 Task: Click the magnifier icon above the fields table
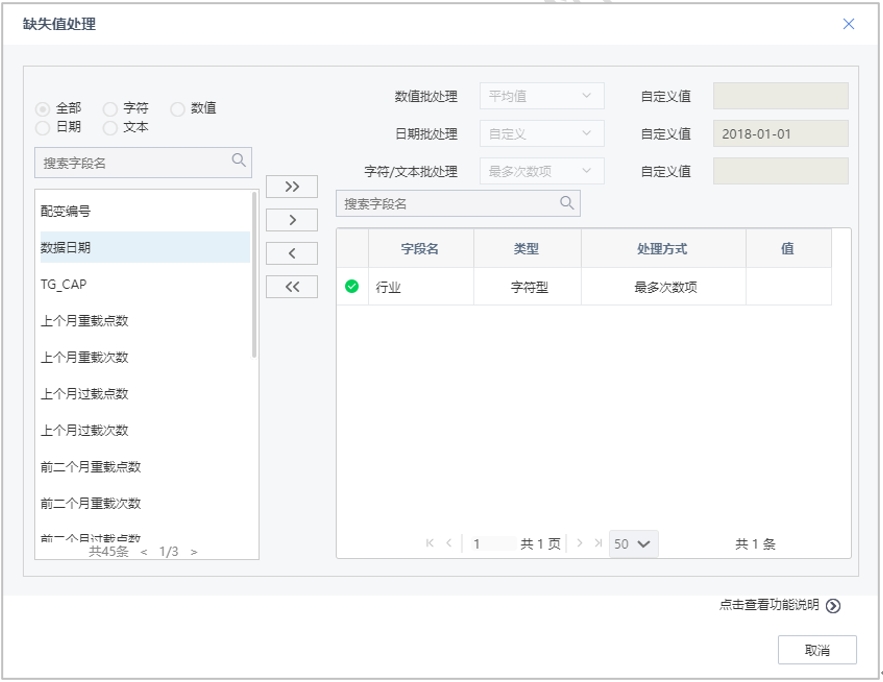pyautogui.click(x=566, y=203)
